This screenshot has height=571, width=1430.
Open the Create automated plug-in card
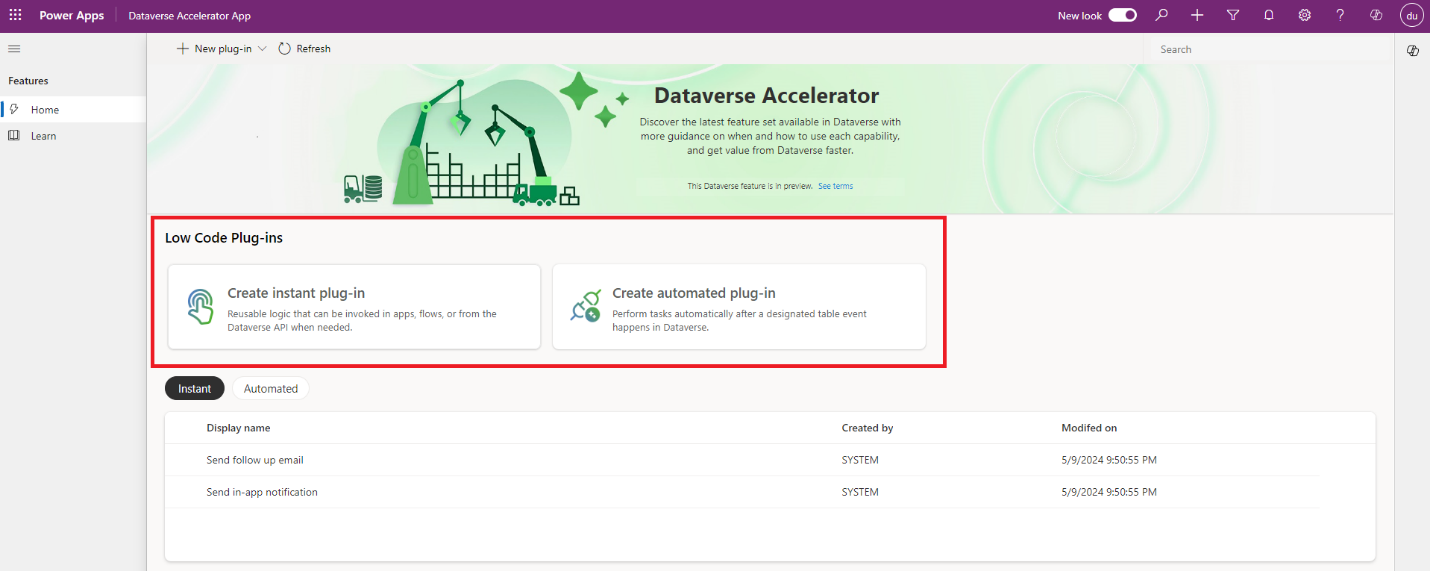(739, 307)
